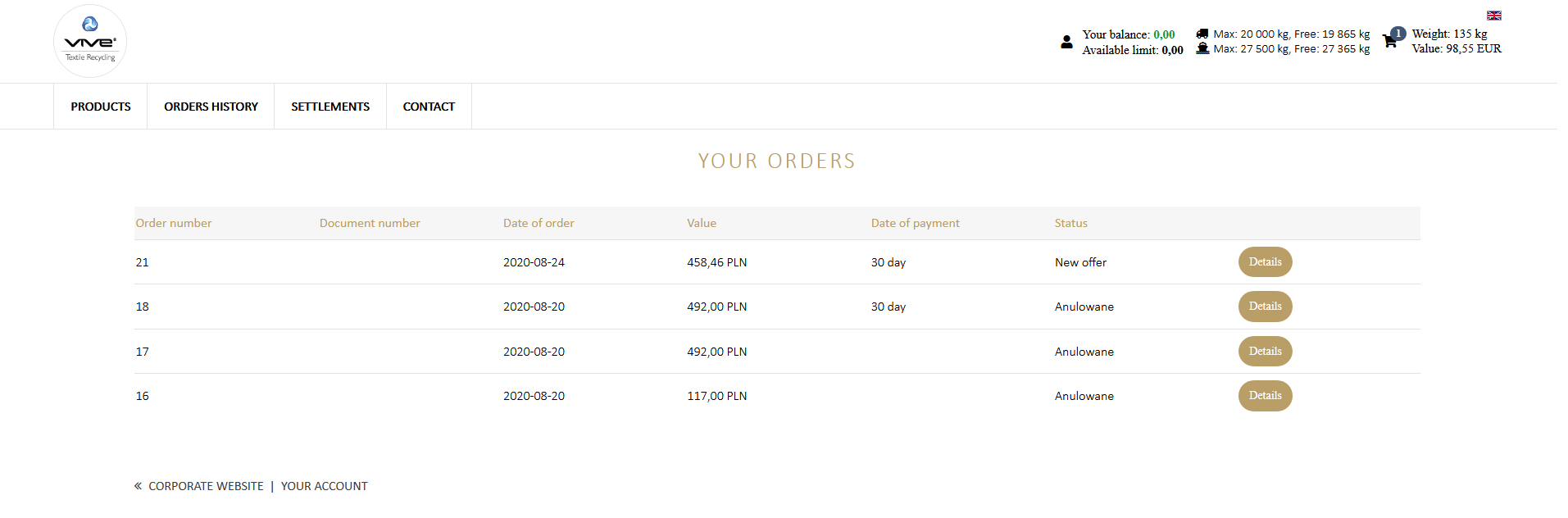Screen dimensions: 1568x518
Task: Open the shopping cart icon
Action: click(1389, 42)
